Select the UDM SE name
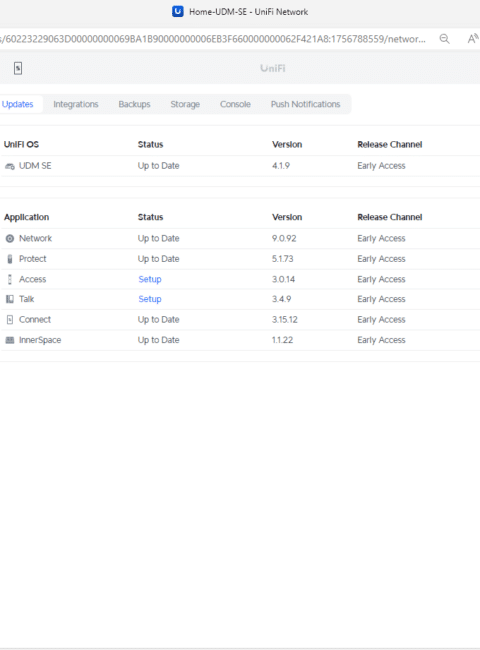The height and width of the screenshot is (650, 480). [35, 166]
